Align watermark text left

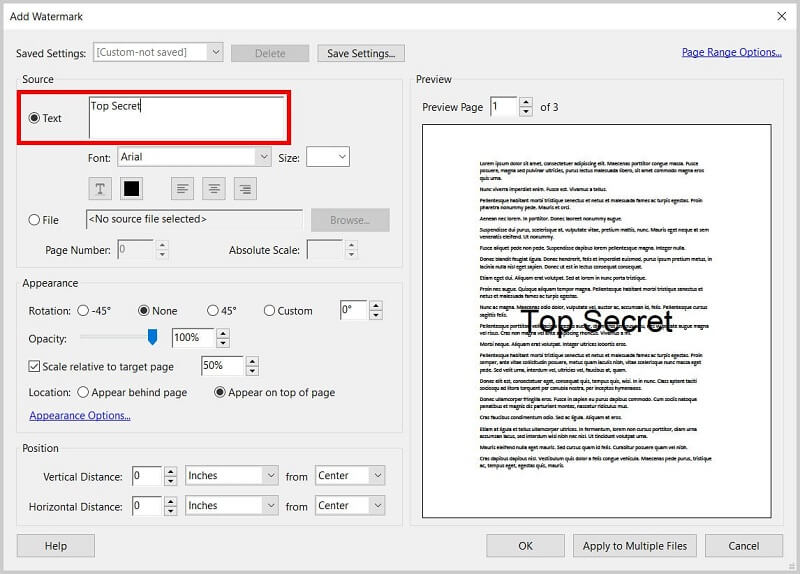pos(182,189)
